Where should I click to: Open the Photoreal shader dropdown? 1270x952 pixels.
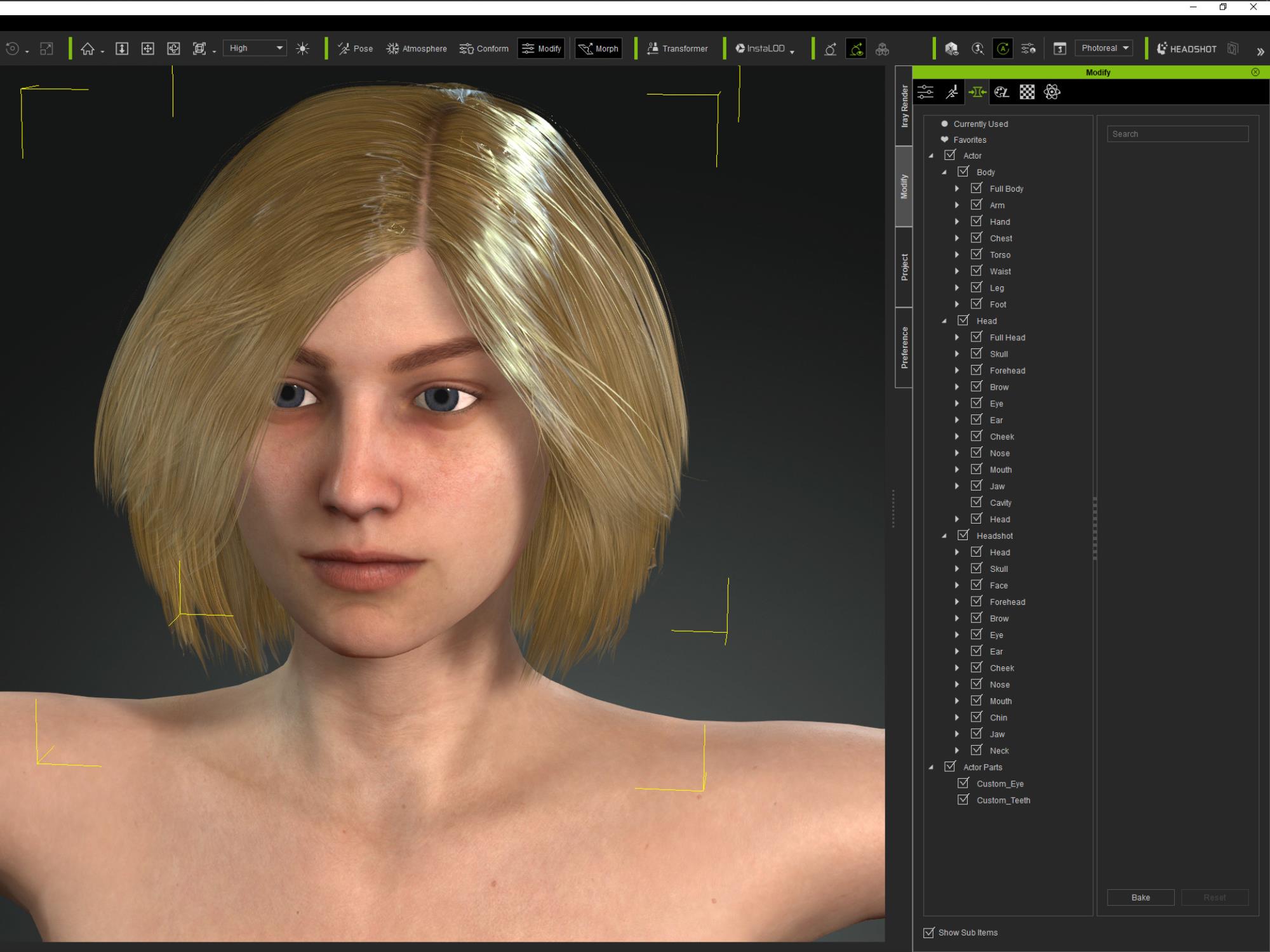coord(1104,48)
